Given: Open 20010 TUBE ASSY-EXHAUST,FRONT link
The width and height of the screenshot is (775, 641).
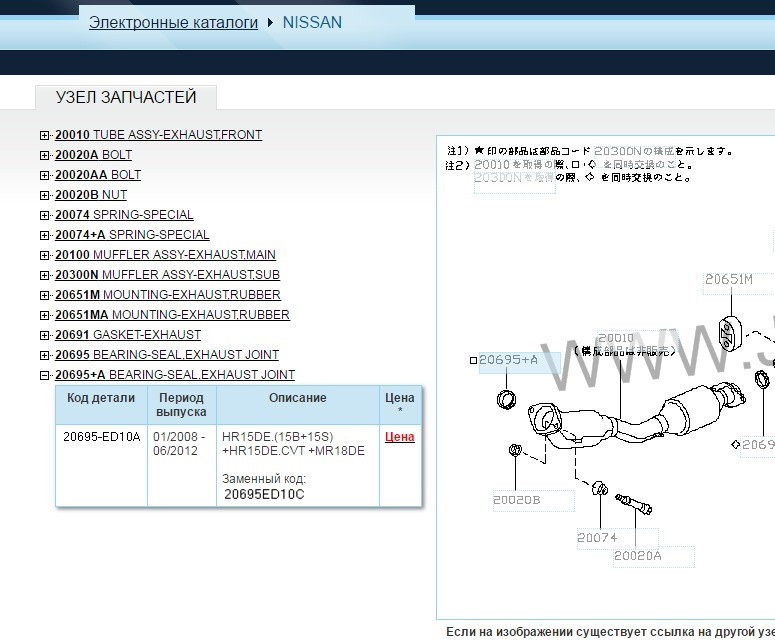Looking at the screenshot, I should 159,135.
